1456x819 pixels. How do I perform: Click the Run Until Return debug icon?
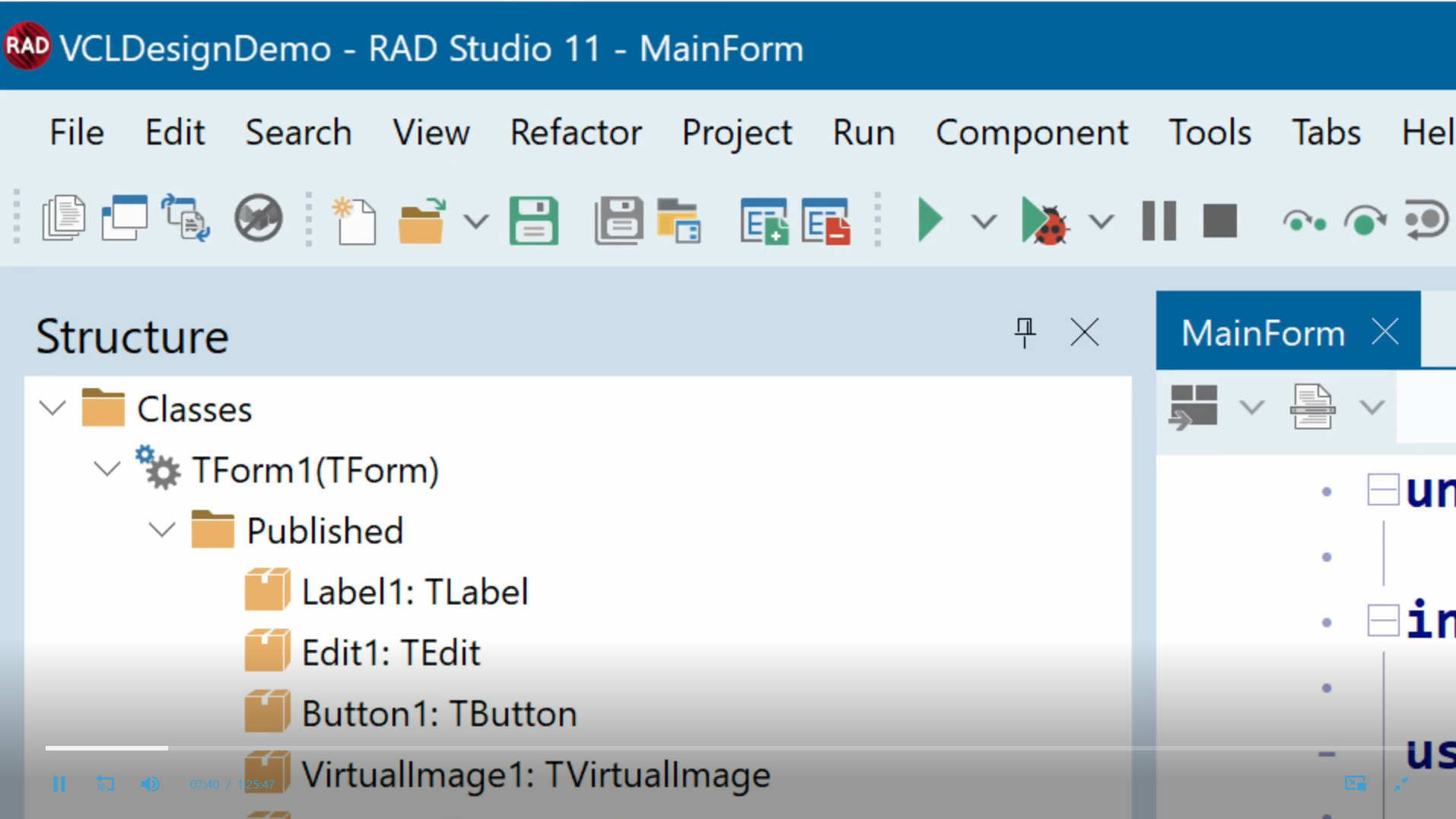pyautogui.click(x=1426, y=221)
